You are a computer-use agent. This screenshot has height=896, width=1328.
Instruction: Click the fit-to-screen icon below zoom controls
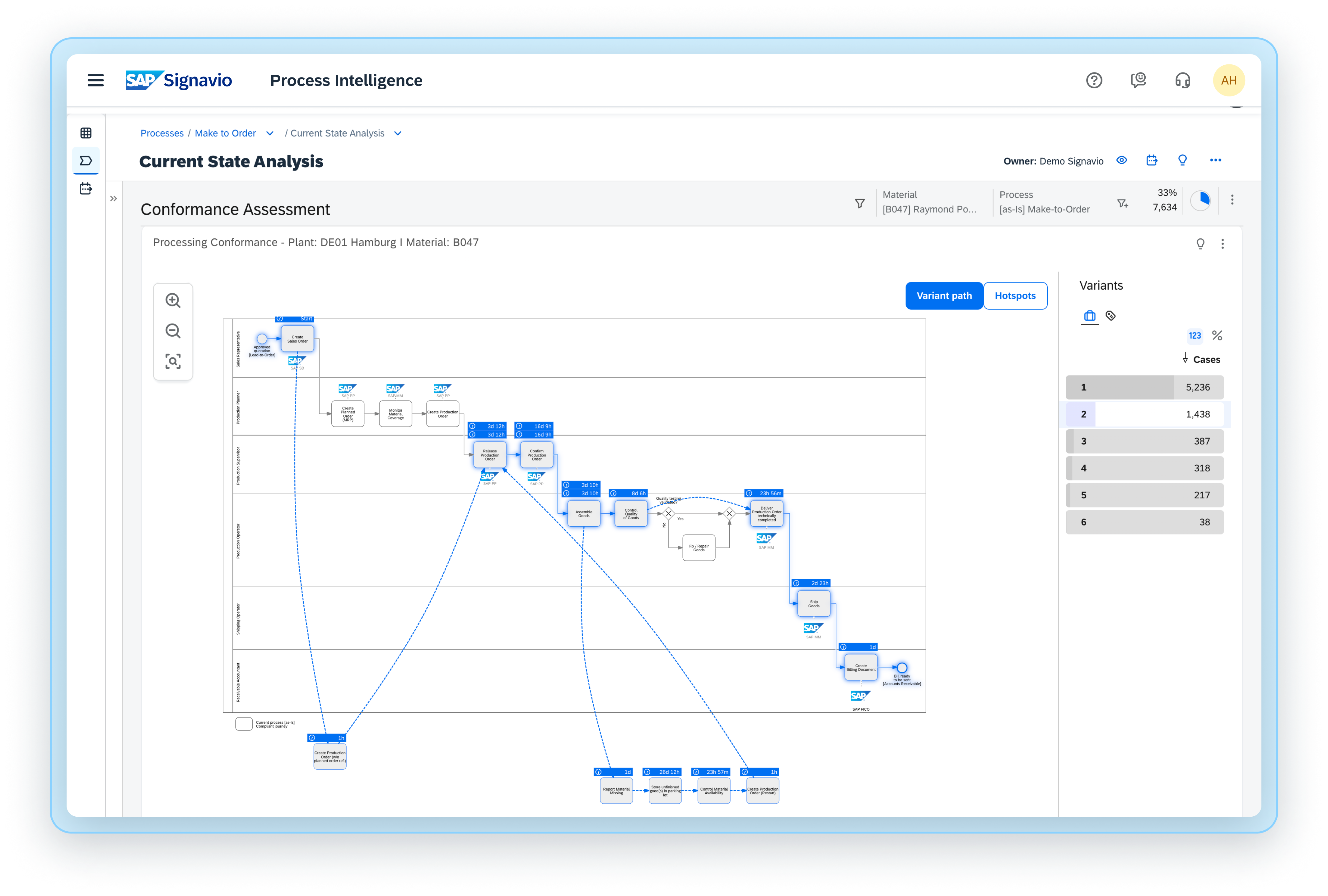173,362
